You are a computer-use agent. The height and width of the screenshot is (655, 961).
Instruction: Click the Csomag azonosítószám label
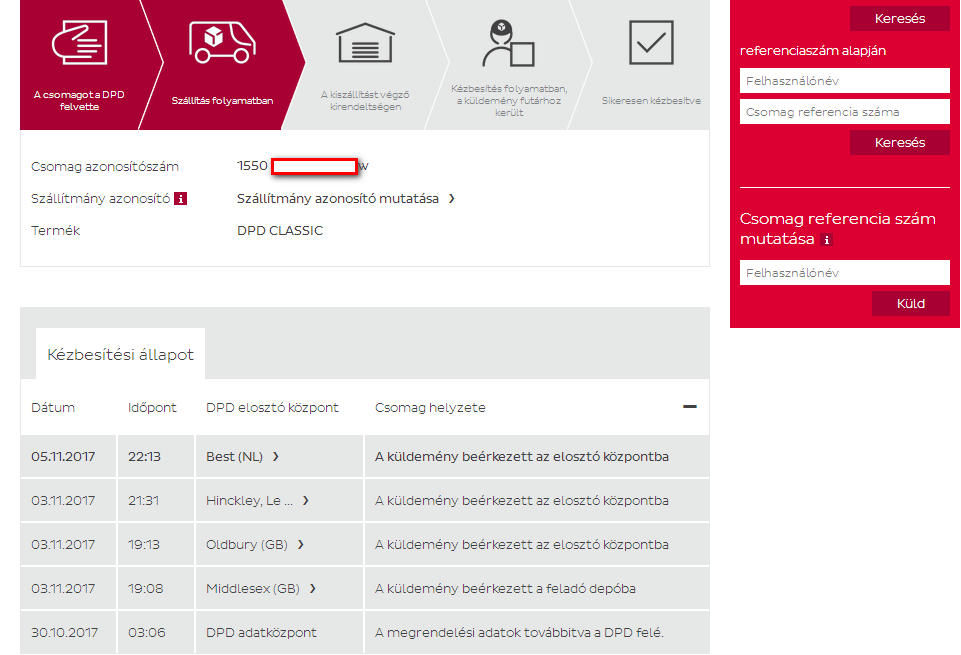click(105, 167)
